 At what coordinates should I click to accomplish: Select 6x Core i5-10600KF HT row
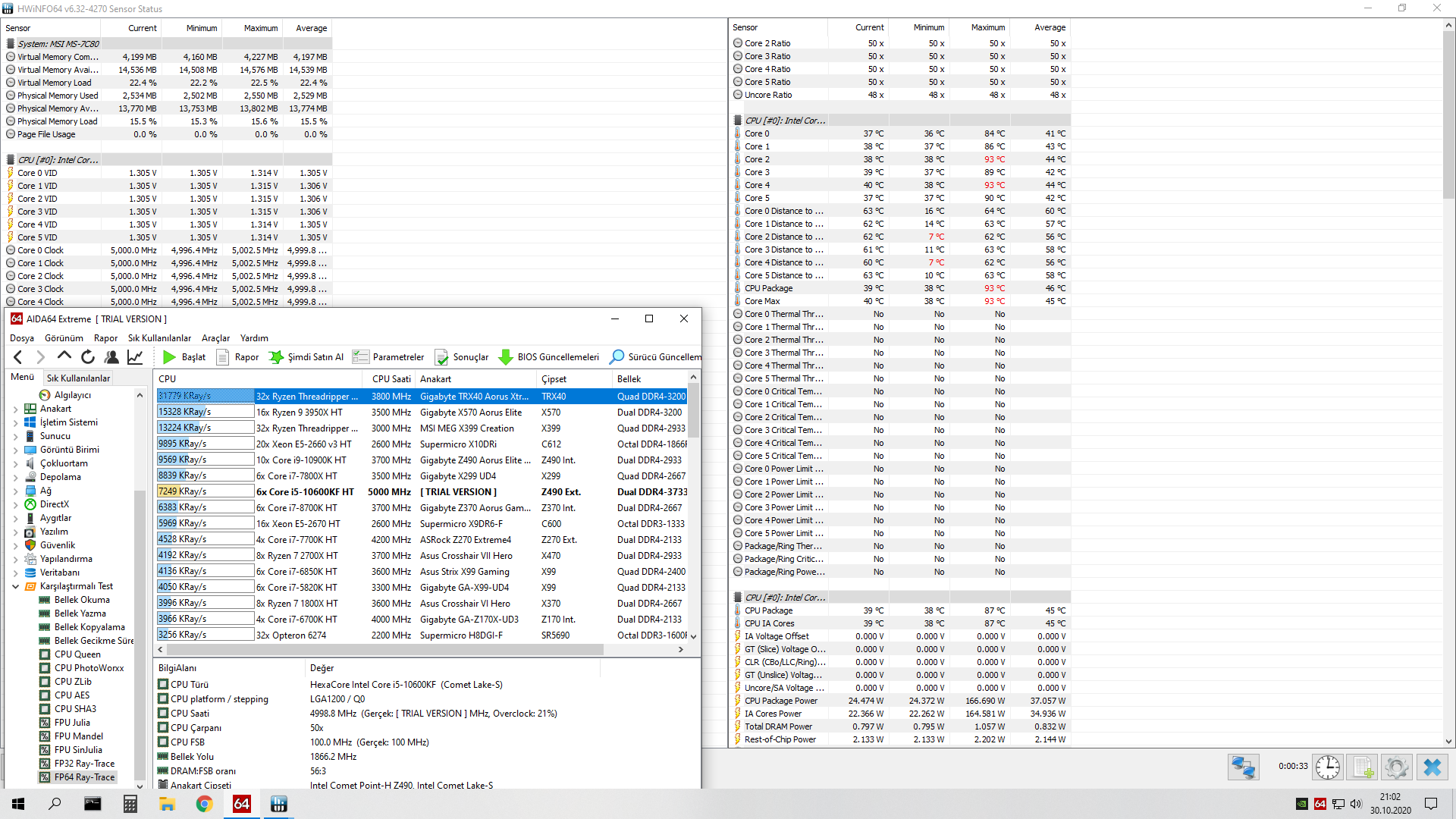[x=422, y=492]
